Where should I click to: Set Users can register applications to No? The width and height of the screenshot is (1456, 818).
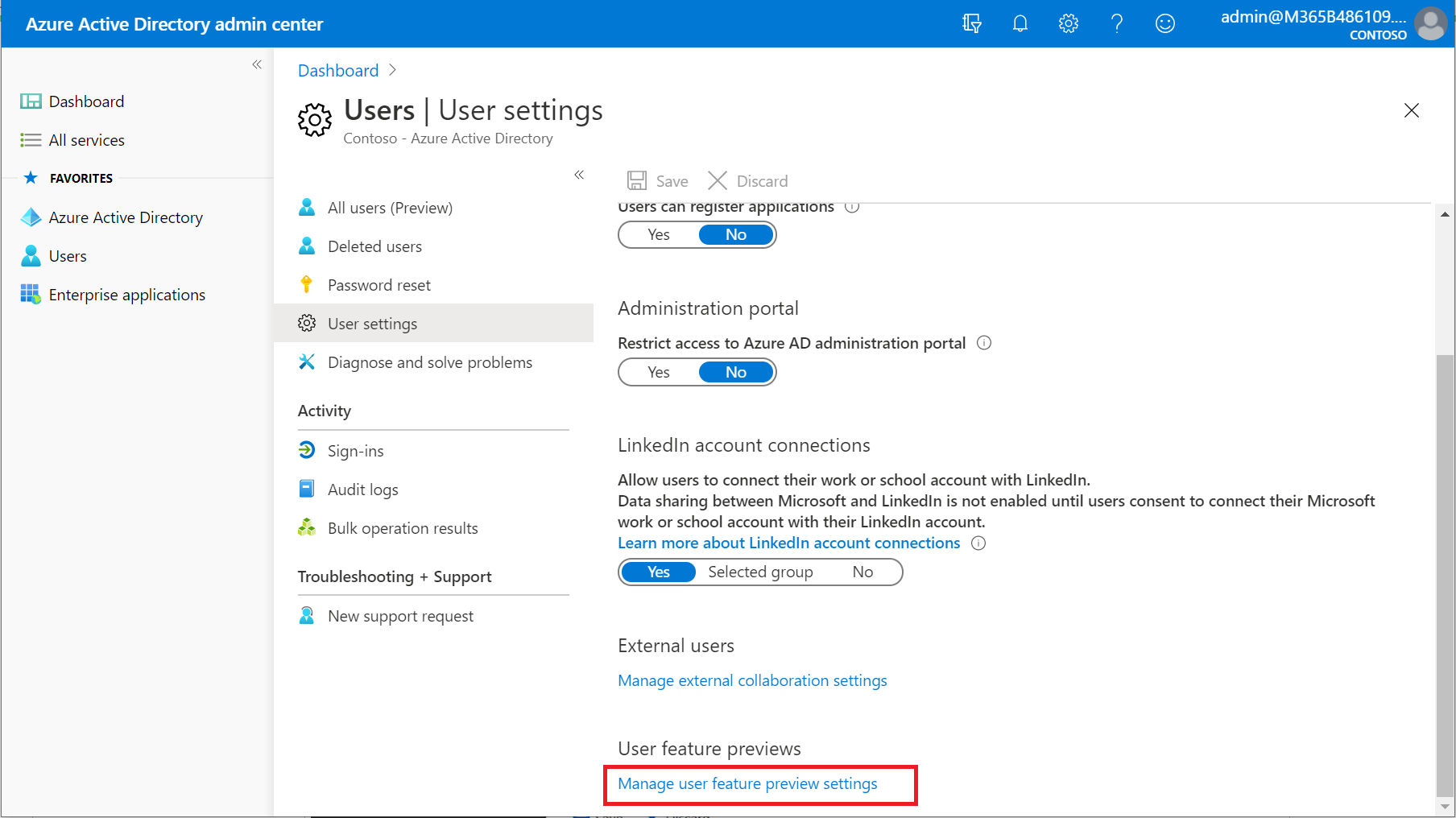pyautogui.click(x=736, y=234)
